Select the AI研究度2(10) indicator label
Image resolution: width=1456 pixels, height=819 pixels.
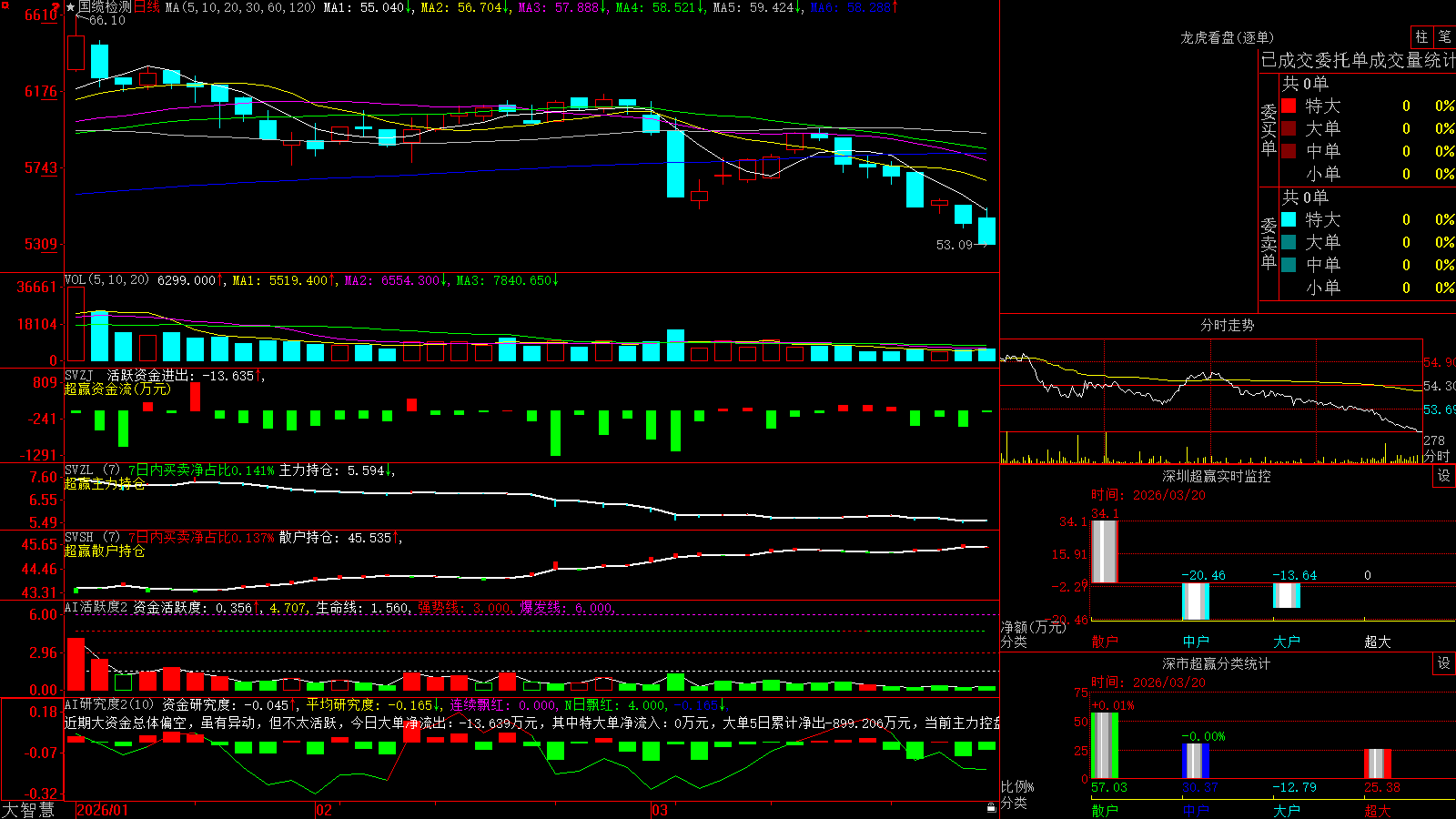tap(109, 704)
